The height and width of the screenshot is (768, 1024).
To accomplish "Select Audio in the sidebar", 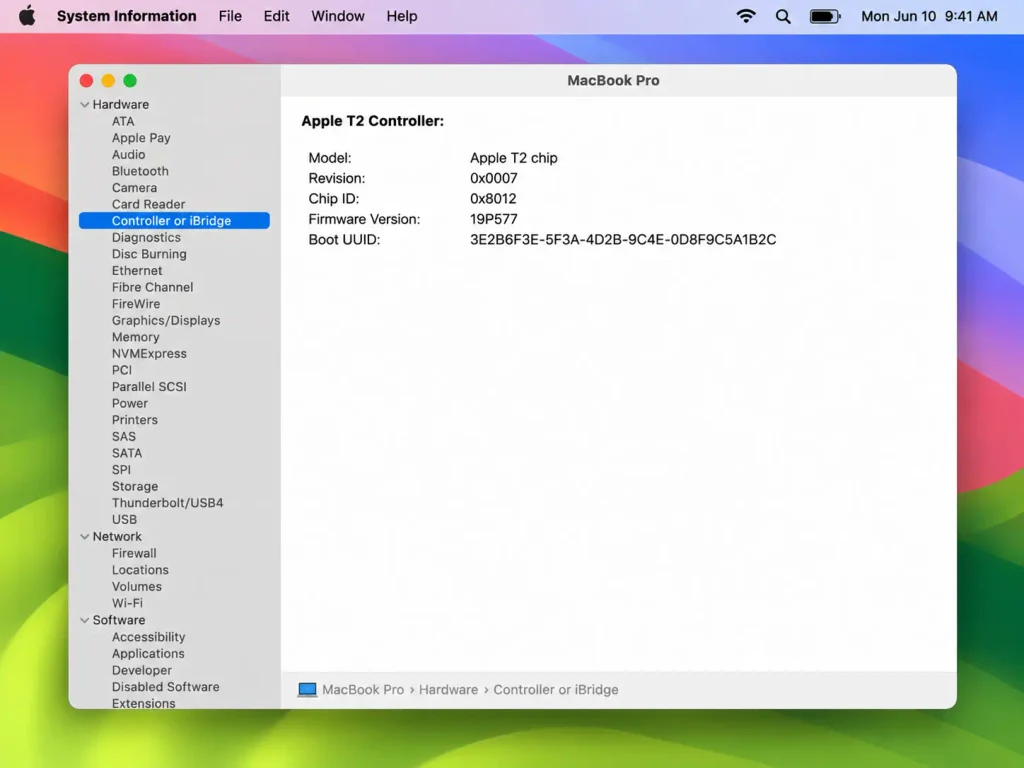I will tap(129, 154).
